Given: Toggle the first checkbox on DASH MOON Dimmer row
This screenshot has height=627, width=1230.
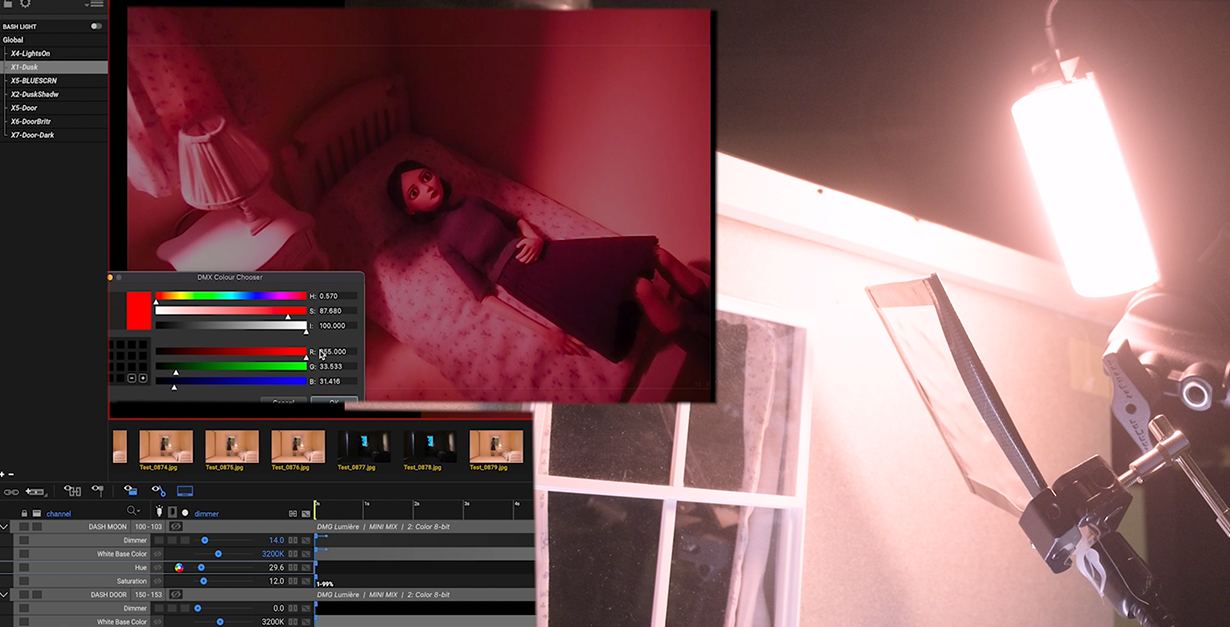Looking at the screenshot, I should click(x=24, y=540).
